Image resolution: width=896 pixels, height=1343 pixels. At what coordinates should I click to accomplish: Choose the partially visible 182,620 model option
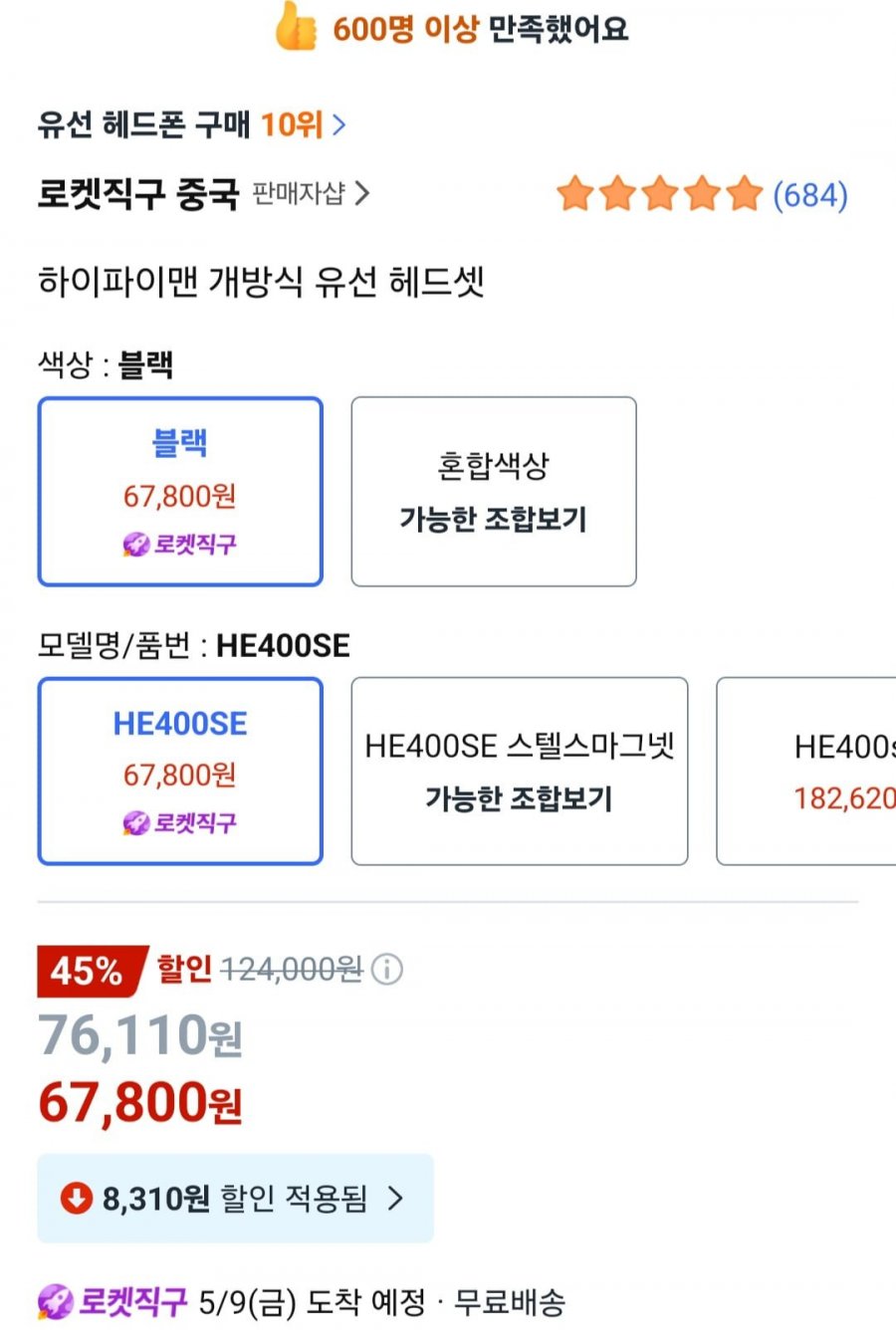point(806,772)
